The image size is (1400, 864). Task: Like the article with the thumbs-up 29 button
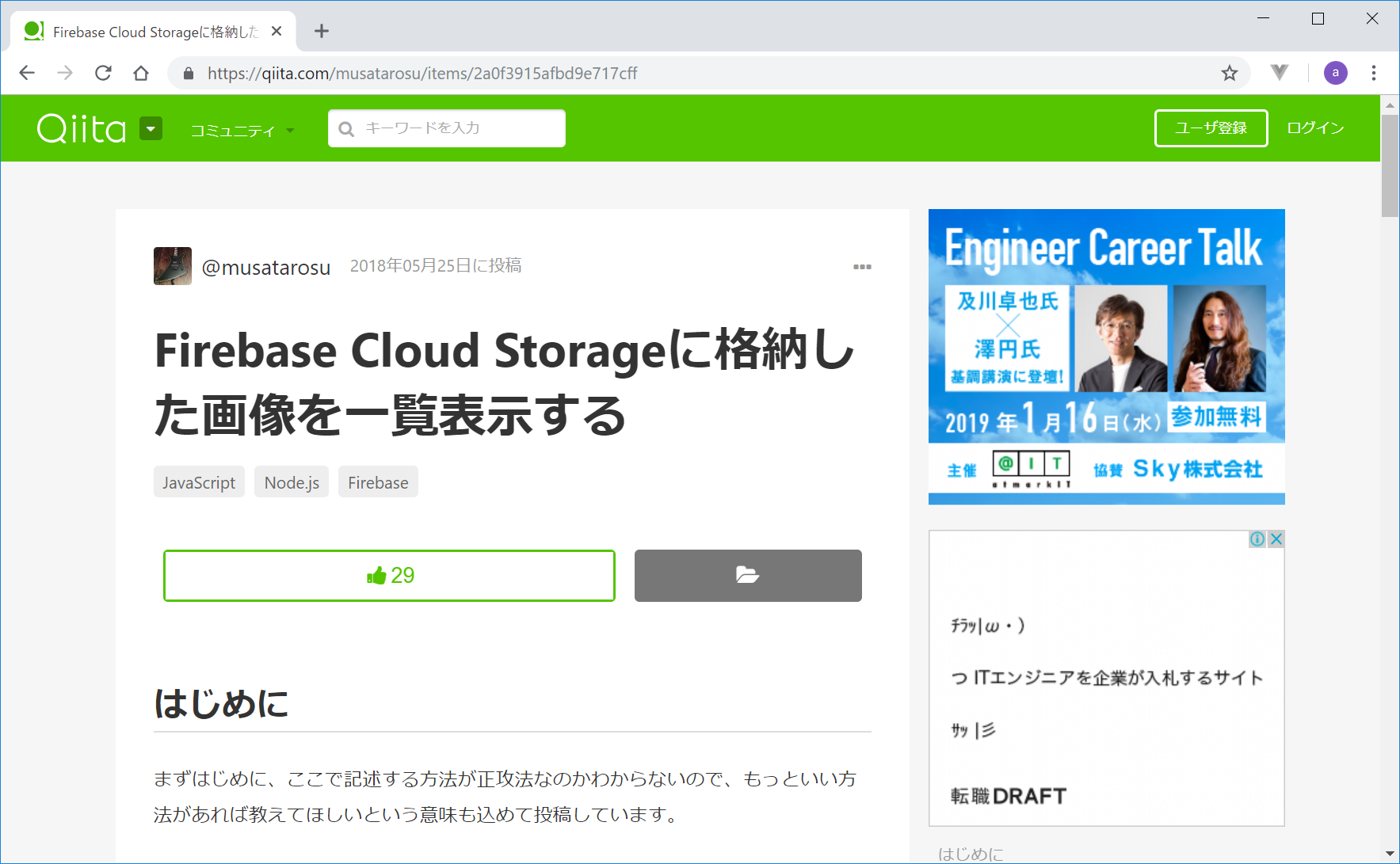click(389, 576)
